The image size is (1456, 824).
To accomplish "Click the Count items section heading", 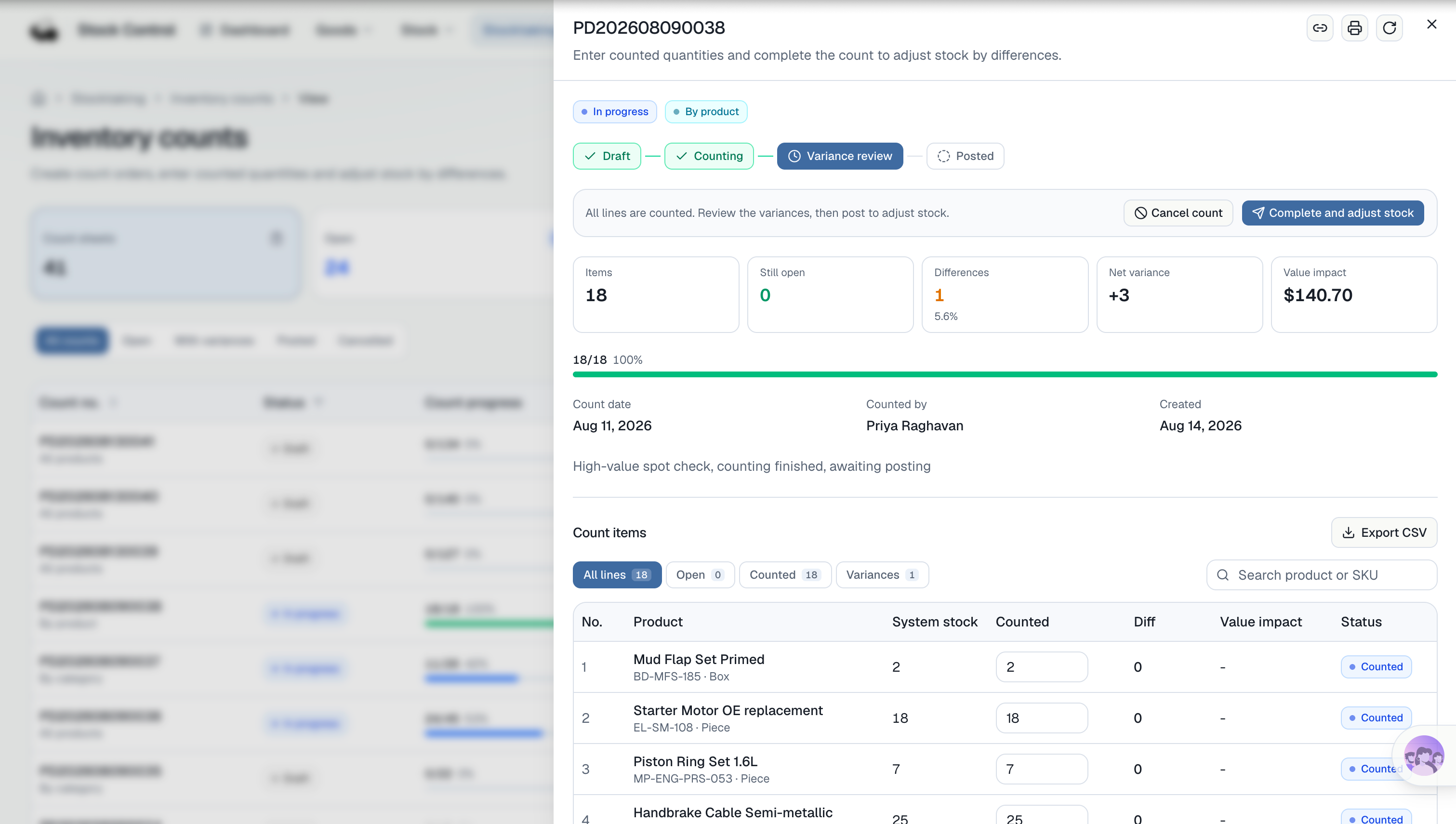I will [609, 532].
